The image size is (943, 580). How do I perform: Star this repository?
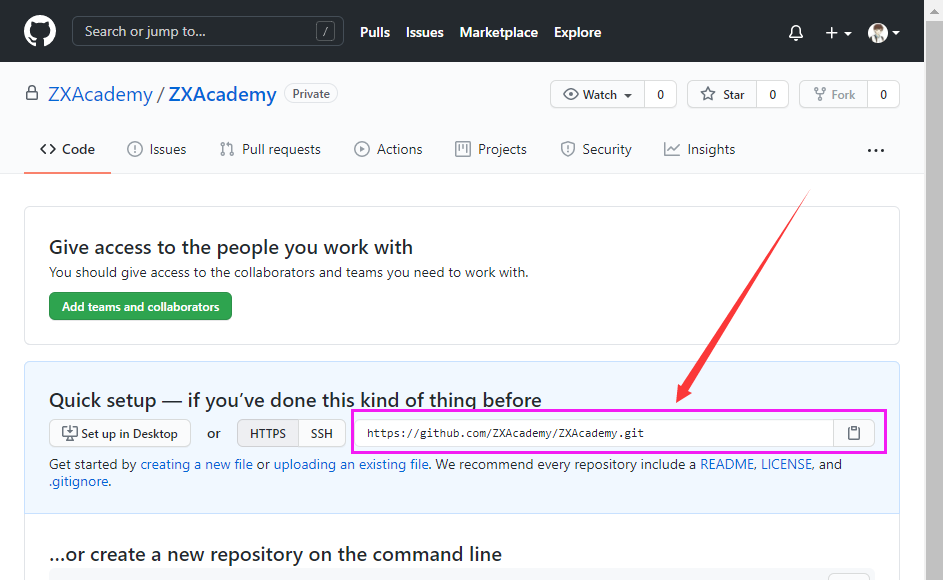click(x=722, y=94)
